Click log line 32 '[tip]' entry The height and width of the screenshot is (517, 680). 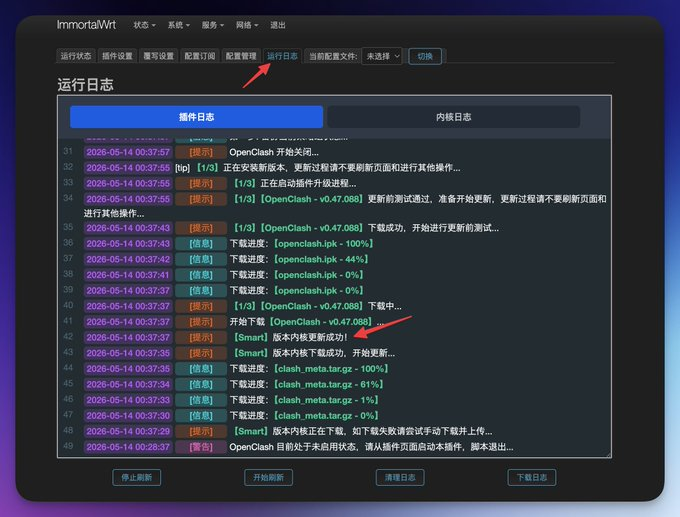(318, 168)
